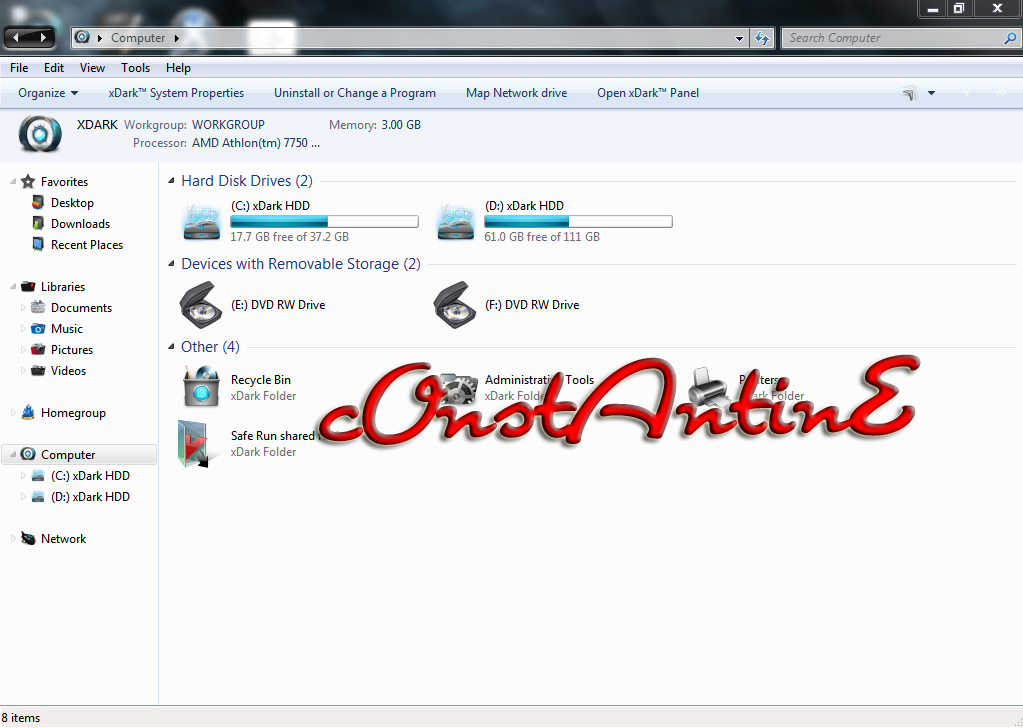
Task: Click the refresh icon beside the address bar
Action: point(761,38)
